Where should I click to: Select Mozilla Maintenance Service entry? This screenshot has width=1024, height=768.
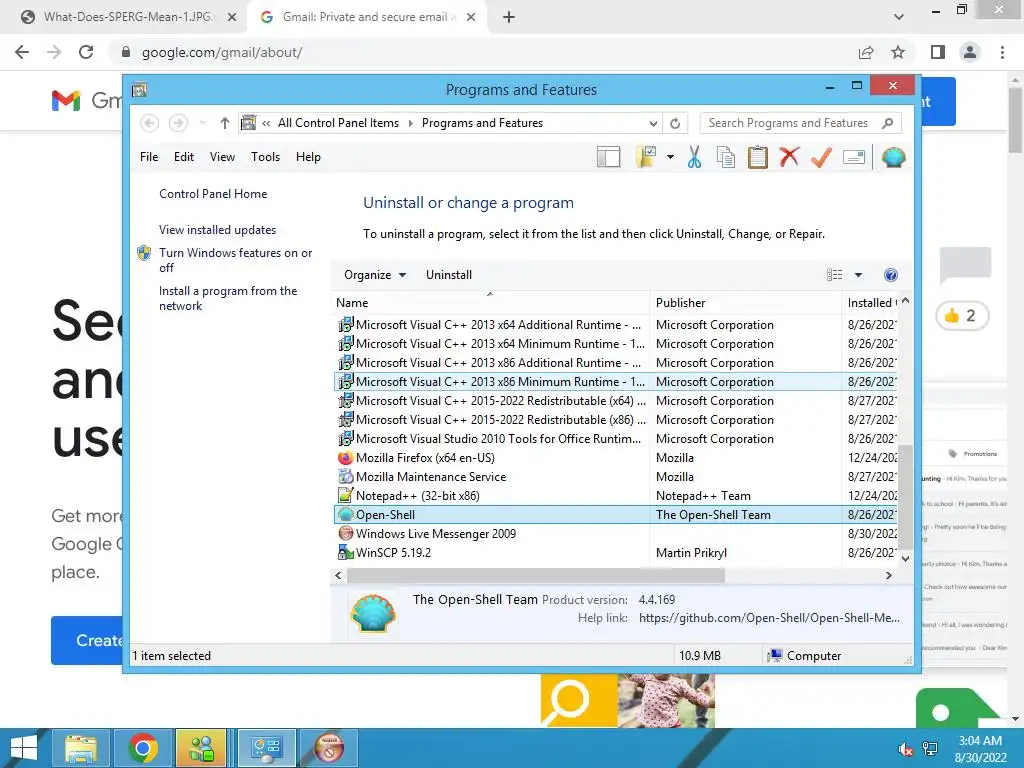point(615,477)
